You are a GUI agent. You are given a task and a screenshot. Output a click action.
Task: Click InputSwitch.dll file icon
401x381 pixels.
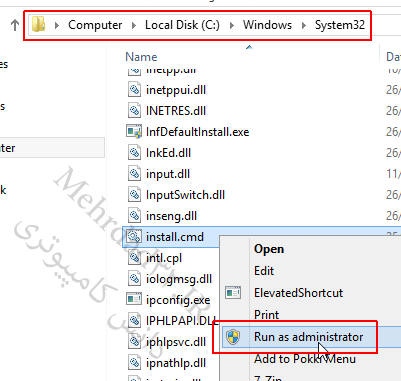click(x=134, y=195)
